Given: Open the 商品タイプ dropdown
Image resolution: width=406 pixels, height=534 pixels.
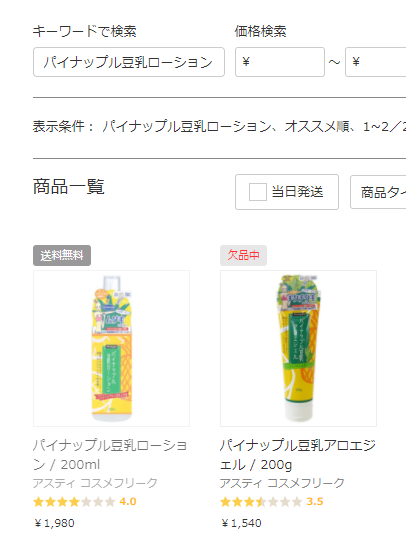Looking at the screenshot, I should [378, 192].
